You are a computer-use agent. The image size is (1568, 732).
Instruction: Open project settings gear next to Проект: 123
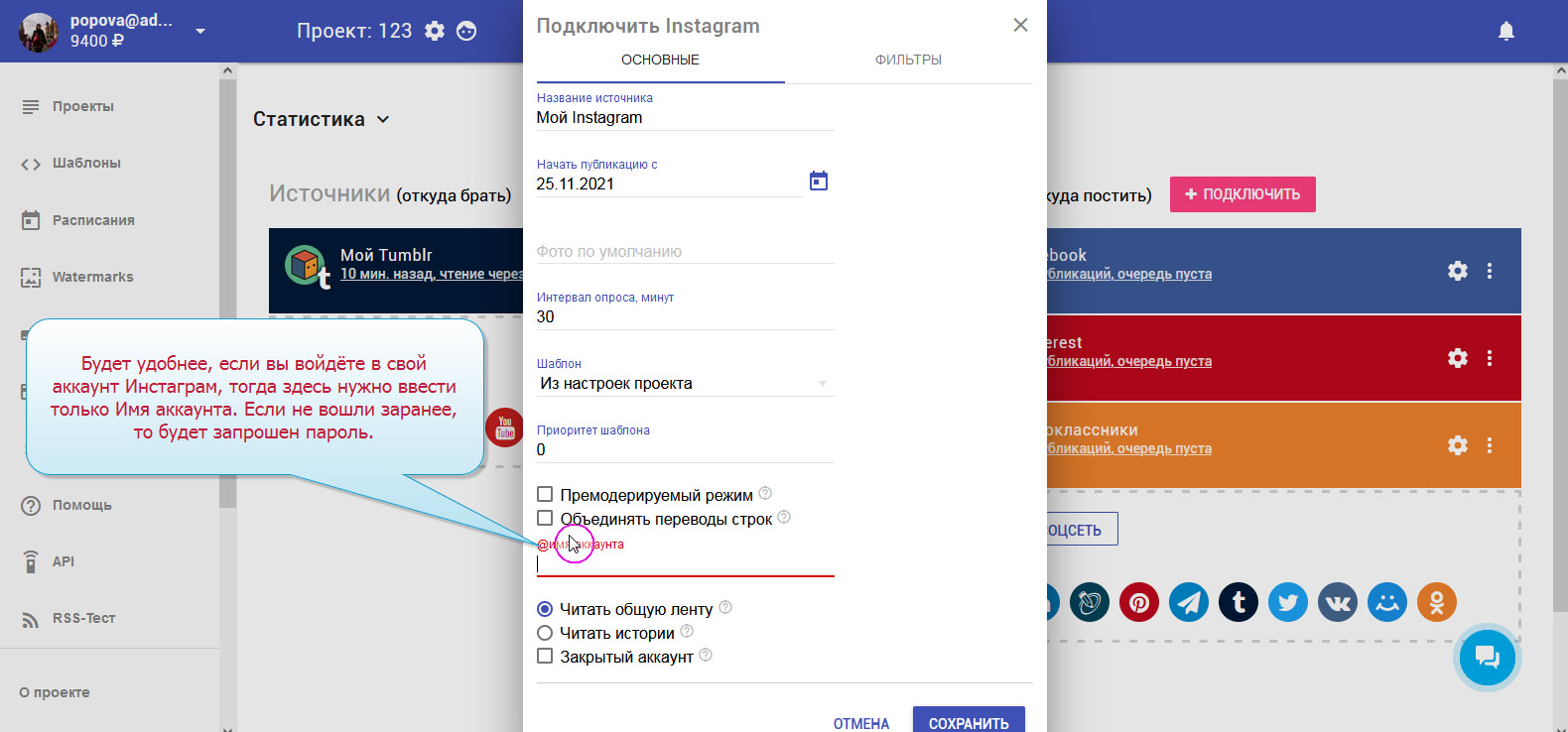pyautogui.click(x=435, y=31)
